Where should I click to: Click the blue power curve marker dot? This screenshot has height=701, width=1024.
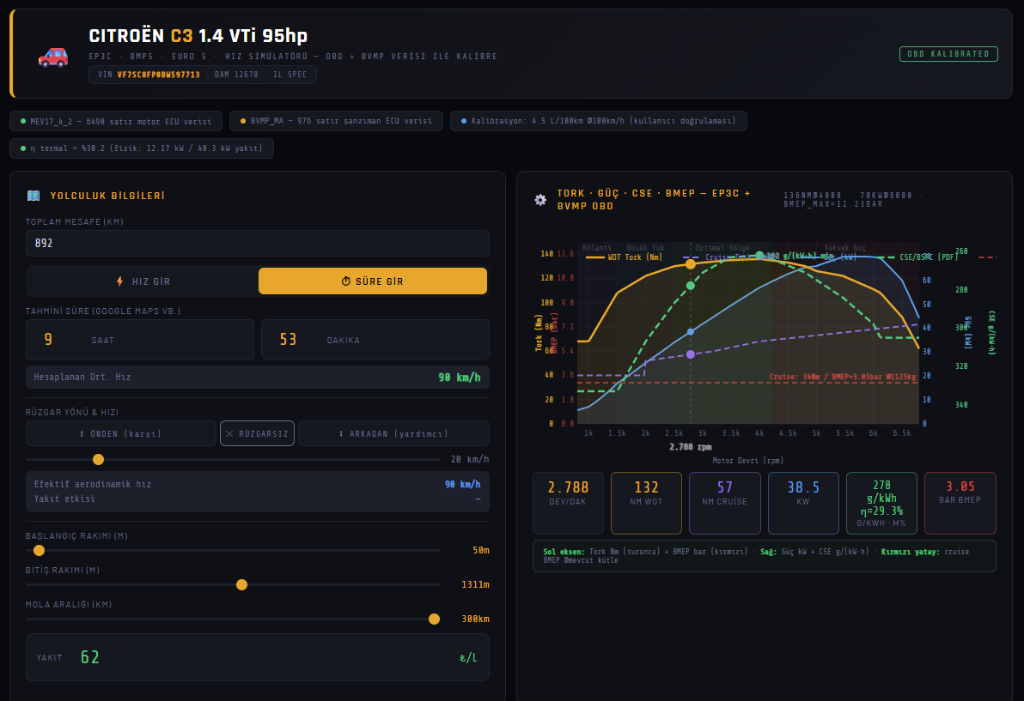[690, 332]
